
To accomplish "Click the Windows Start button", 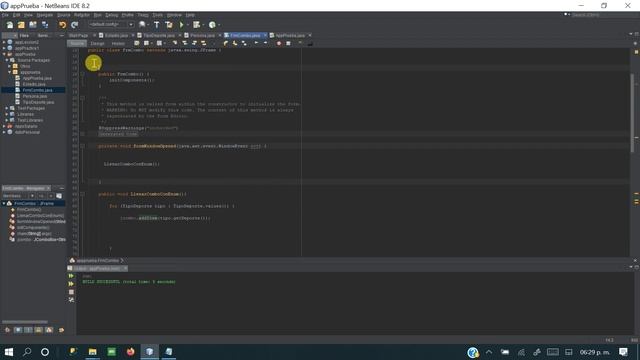I will point(9,351).
